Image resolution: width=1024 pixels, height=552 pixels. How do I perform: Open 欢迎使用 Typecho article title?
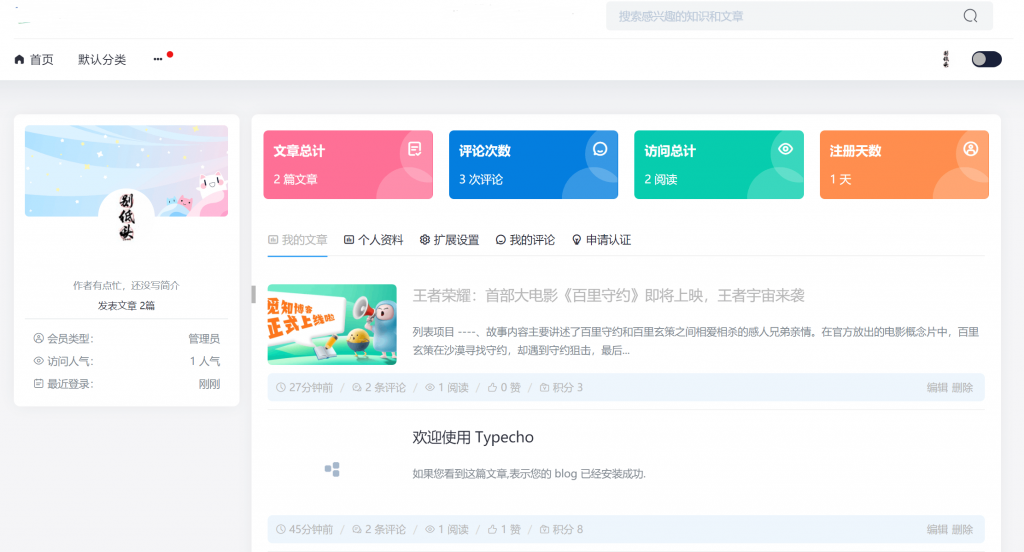pyautogui.click(x=473, y=437)
